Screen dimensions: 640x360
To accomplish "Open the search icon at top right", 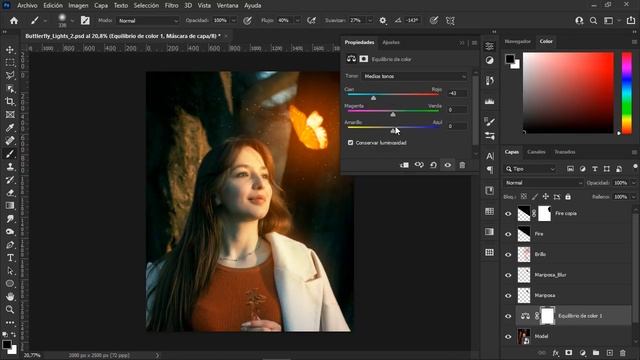I will (x=593, y=20).
